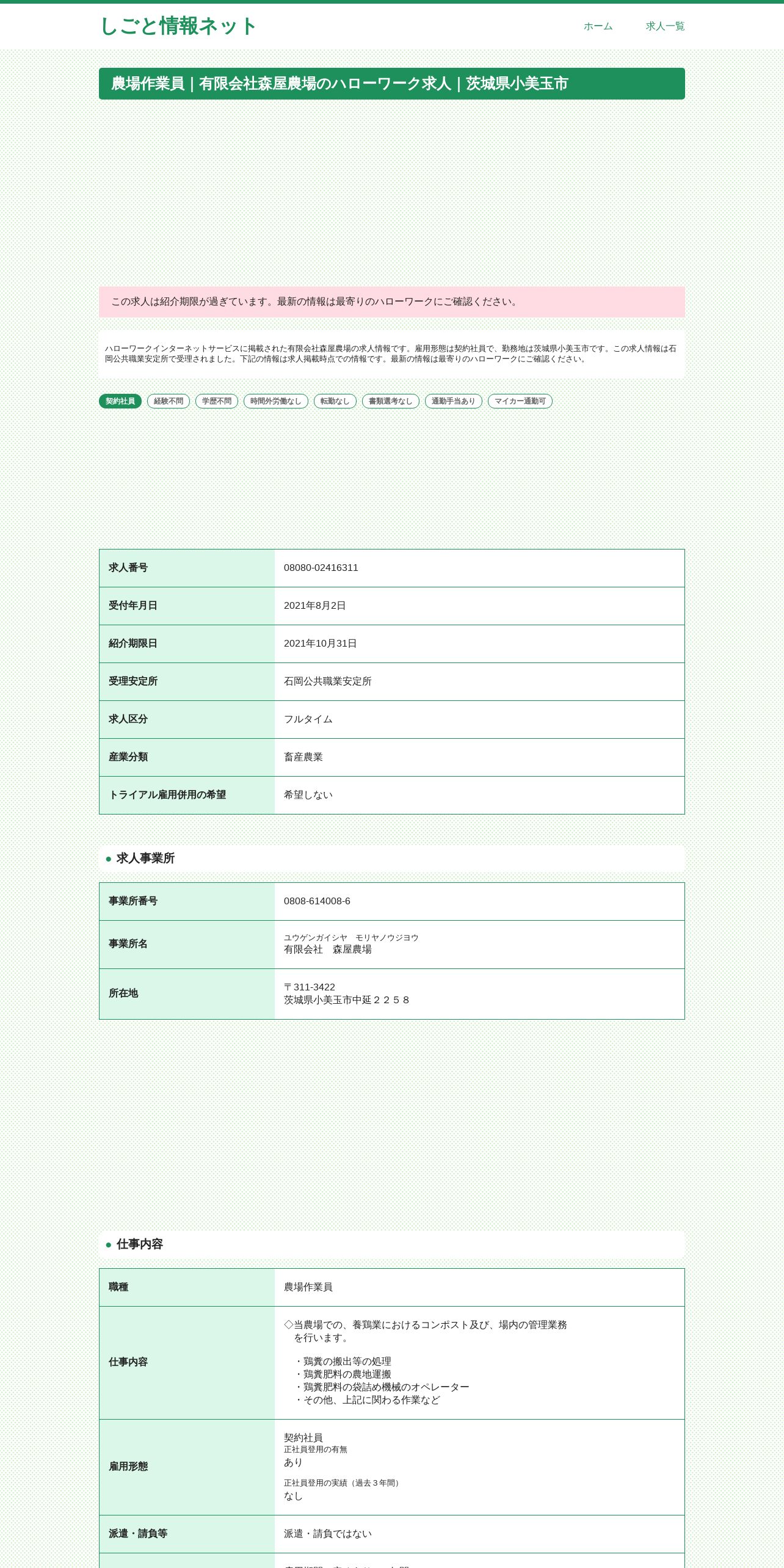Click the 職種 row label
784x1568 pixels.
(x=118, y=1287)
